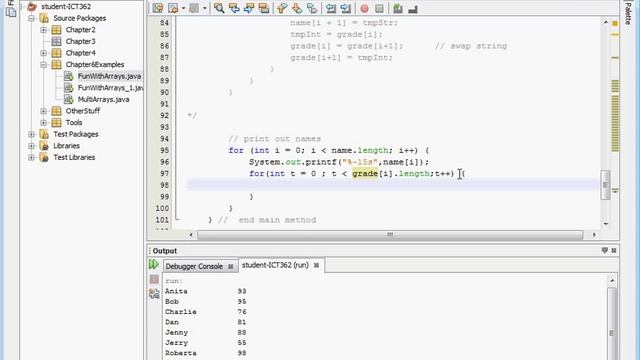Go to Find Next Occurrence icon
The image size is (640, 360).
pos(249,8)
